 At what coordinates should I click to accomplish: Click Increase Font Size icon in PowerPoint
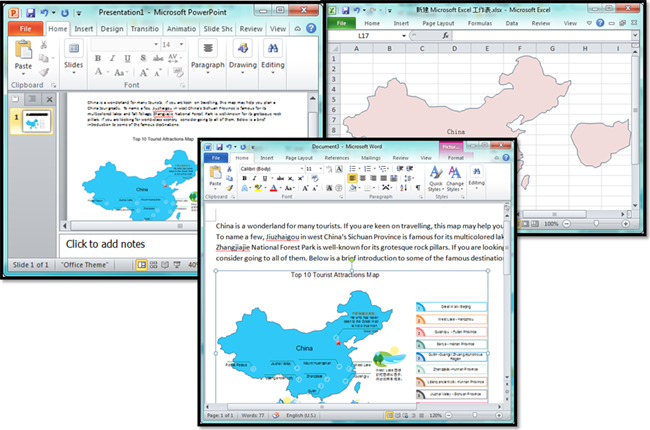[x=143, y=73]
